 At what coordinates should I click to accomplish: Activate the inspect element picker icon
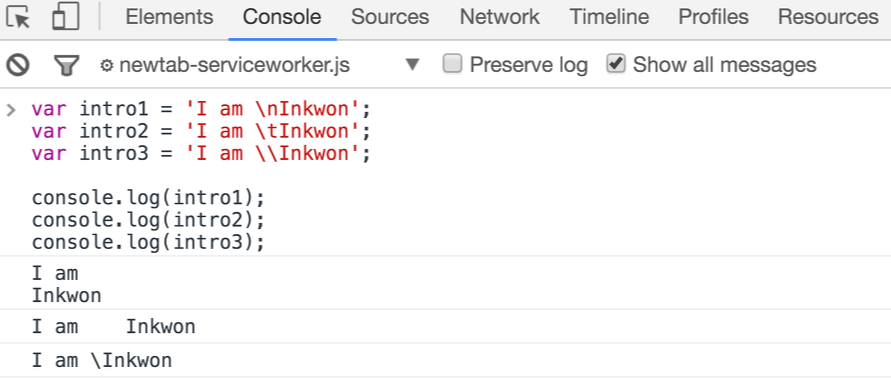[x=18, y=17]
